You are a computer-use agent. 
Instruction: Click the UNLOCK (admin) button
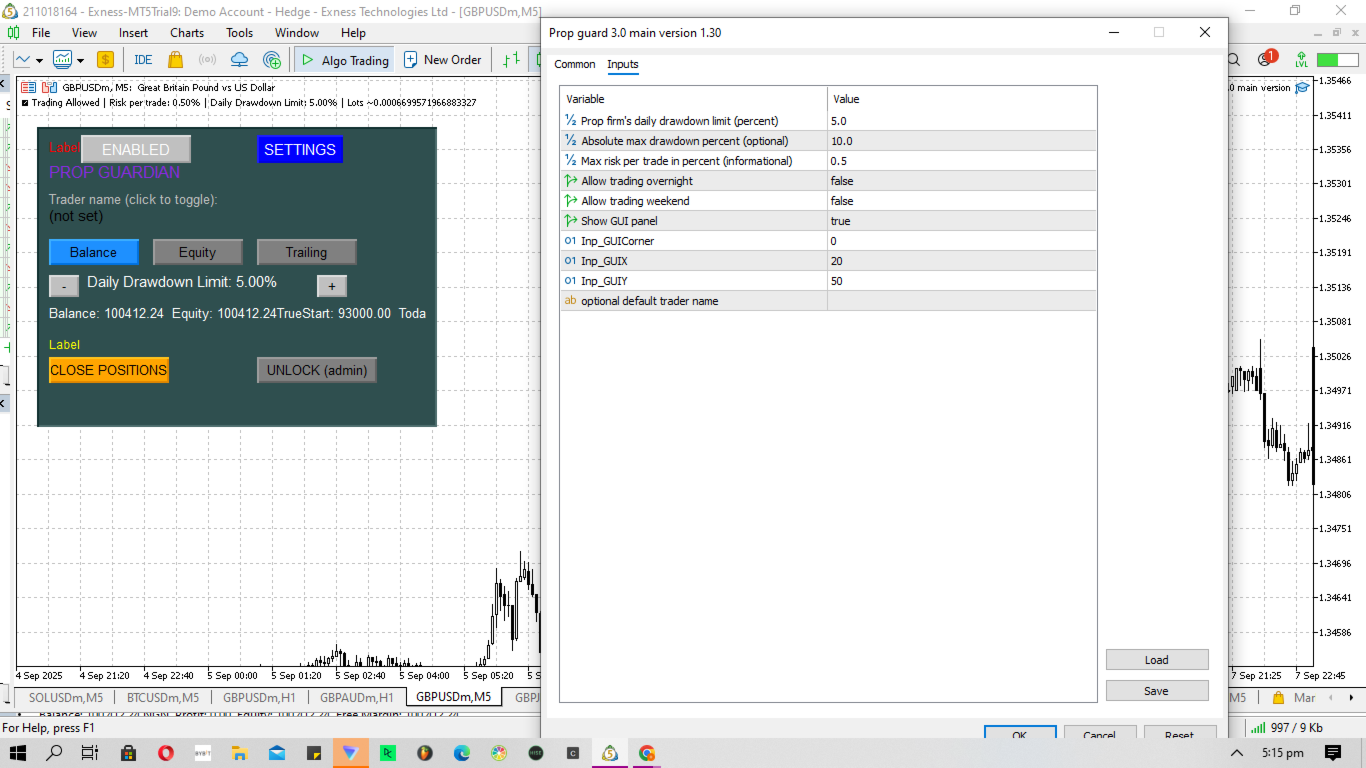317,370
